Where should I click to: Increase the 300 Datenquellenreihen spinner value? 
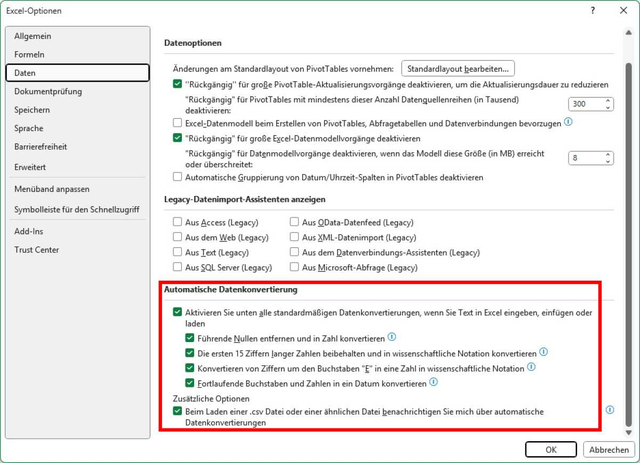coord(608,101)
